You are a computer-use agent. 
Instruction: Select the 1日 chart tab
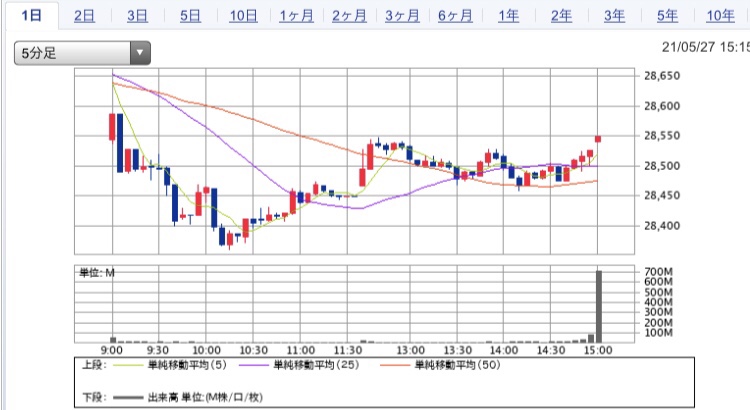coord(32,16)
